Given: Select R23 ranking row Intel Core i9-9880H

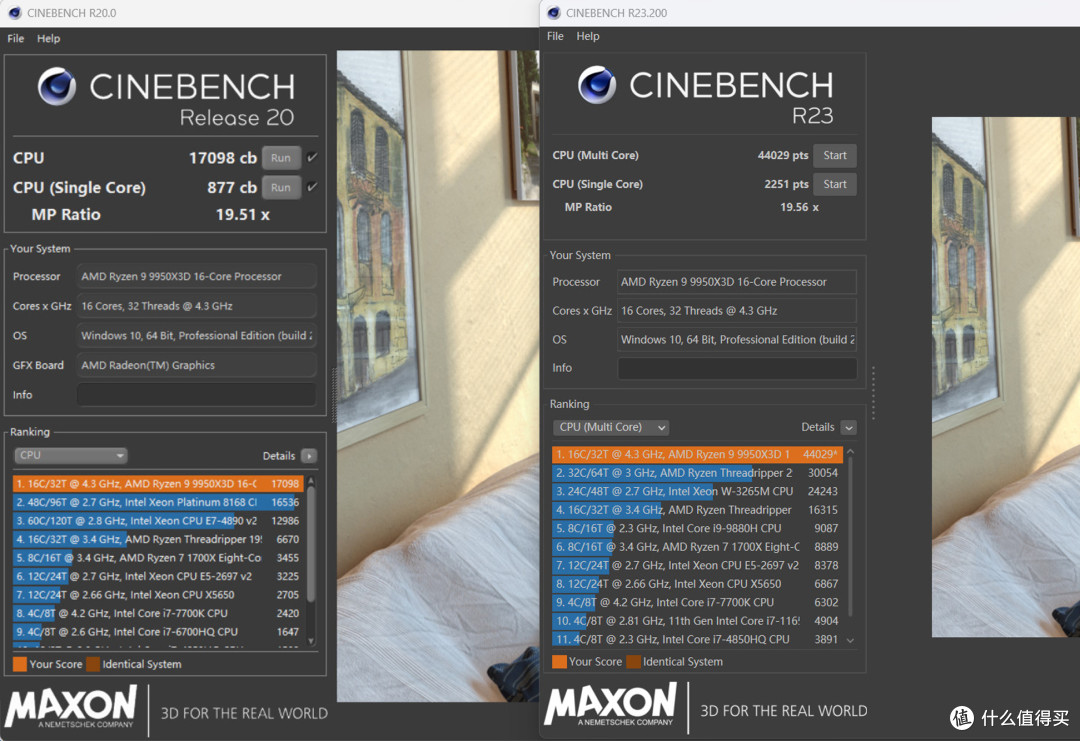Looking at the screenshot, I should pyautogui.click(x=697, y=529).
